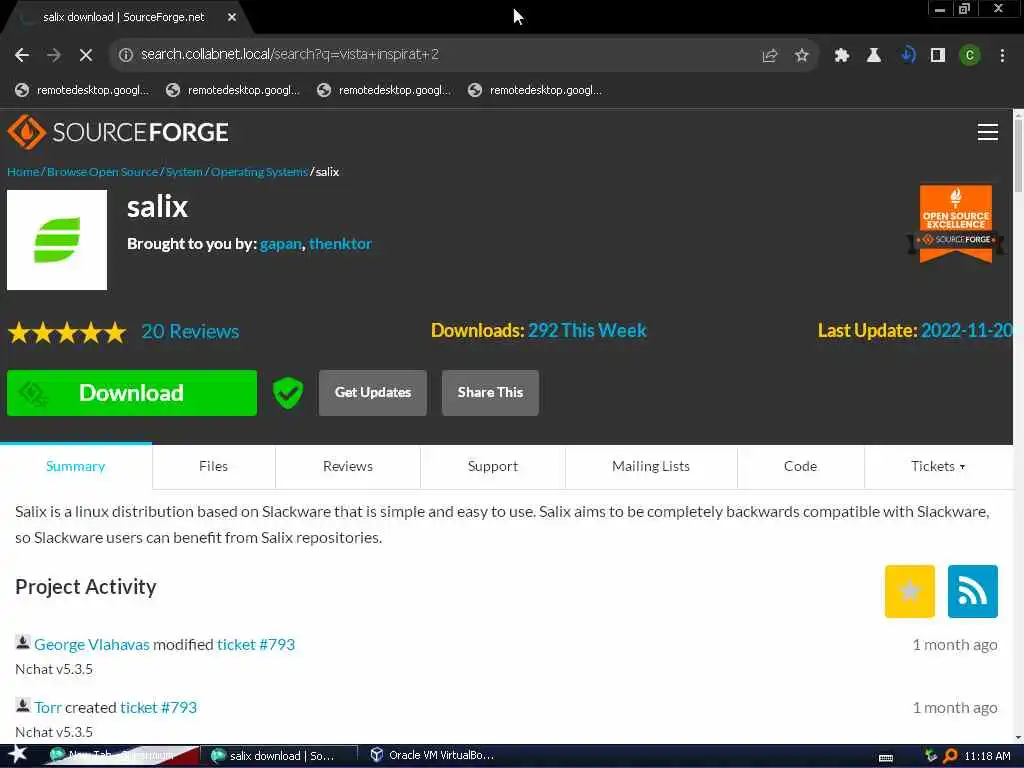
Task: Click the keyboard tray icon
Action: pos(886,758)
